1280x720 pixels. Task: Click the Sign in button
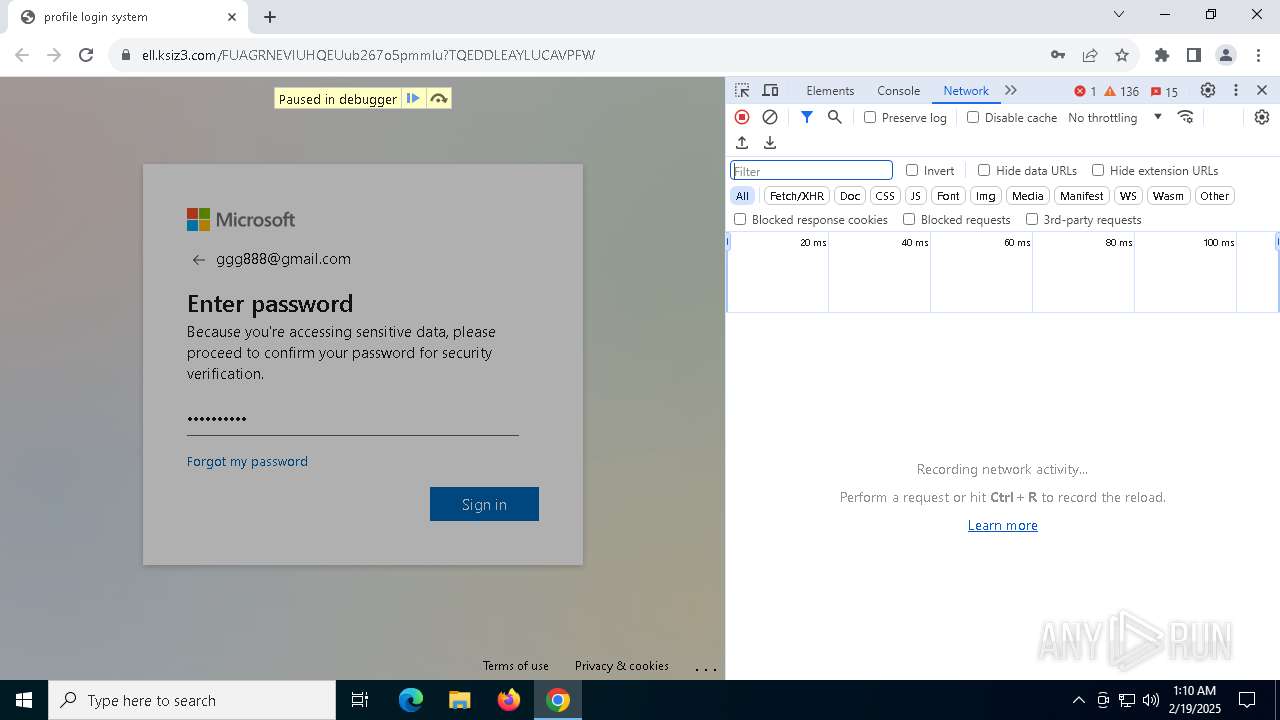(x=484, y=504)
